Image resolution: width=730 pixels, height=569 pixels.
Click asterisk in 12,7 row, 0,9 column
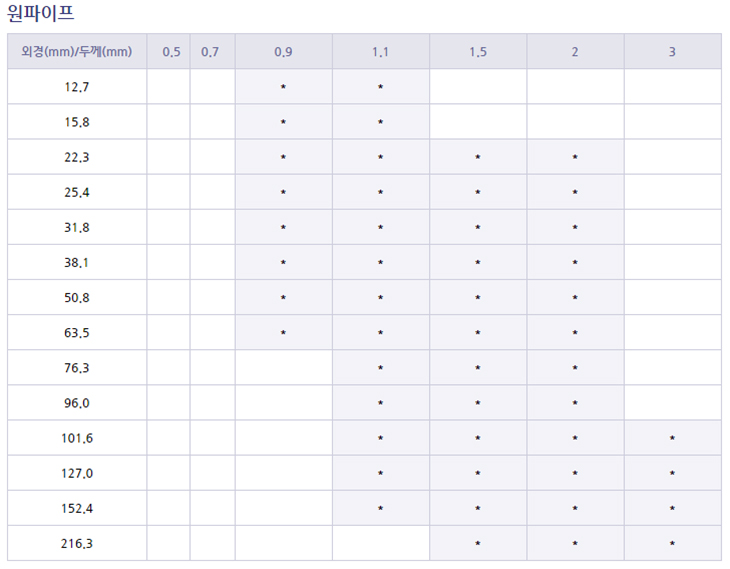coord(283,88)
